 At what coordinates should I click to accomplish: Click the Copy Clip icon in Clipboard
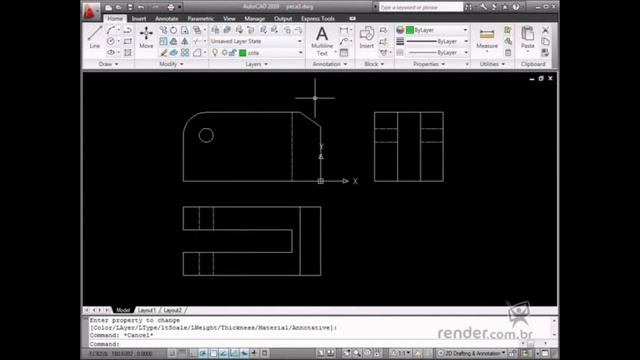click(x=545, y=41)
